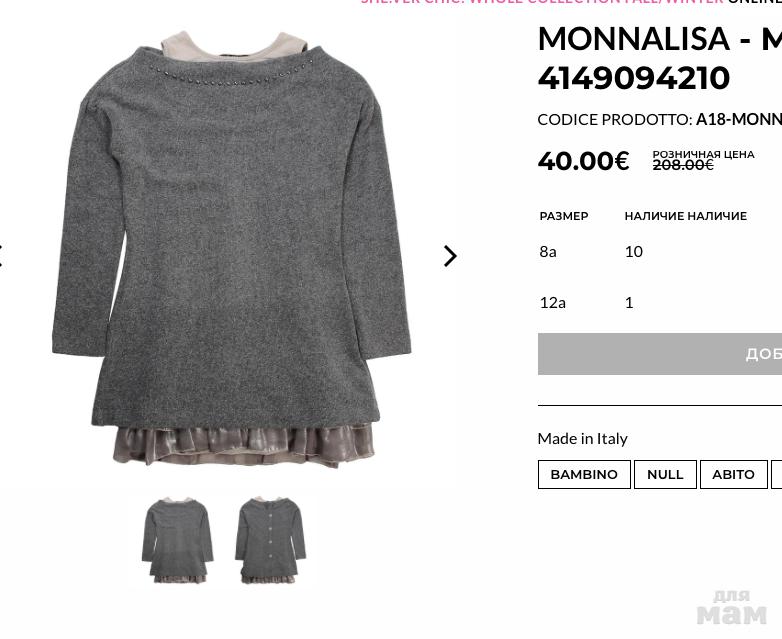The height and width of the screenshot is (639, 782).
Task: Click the 'Made in Italy' text
Action: tap(582, 438)
